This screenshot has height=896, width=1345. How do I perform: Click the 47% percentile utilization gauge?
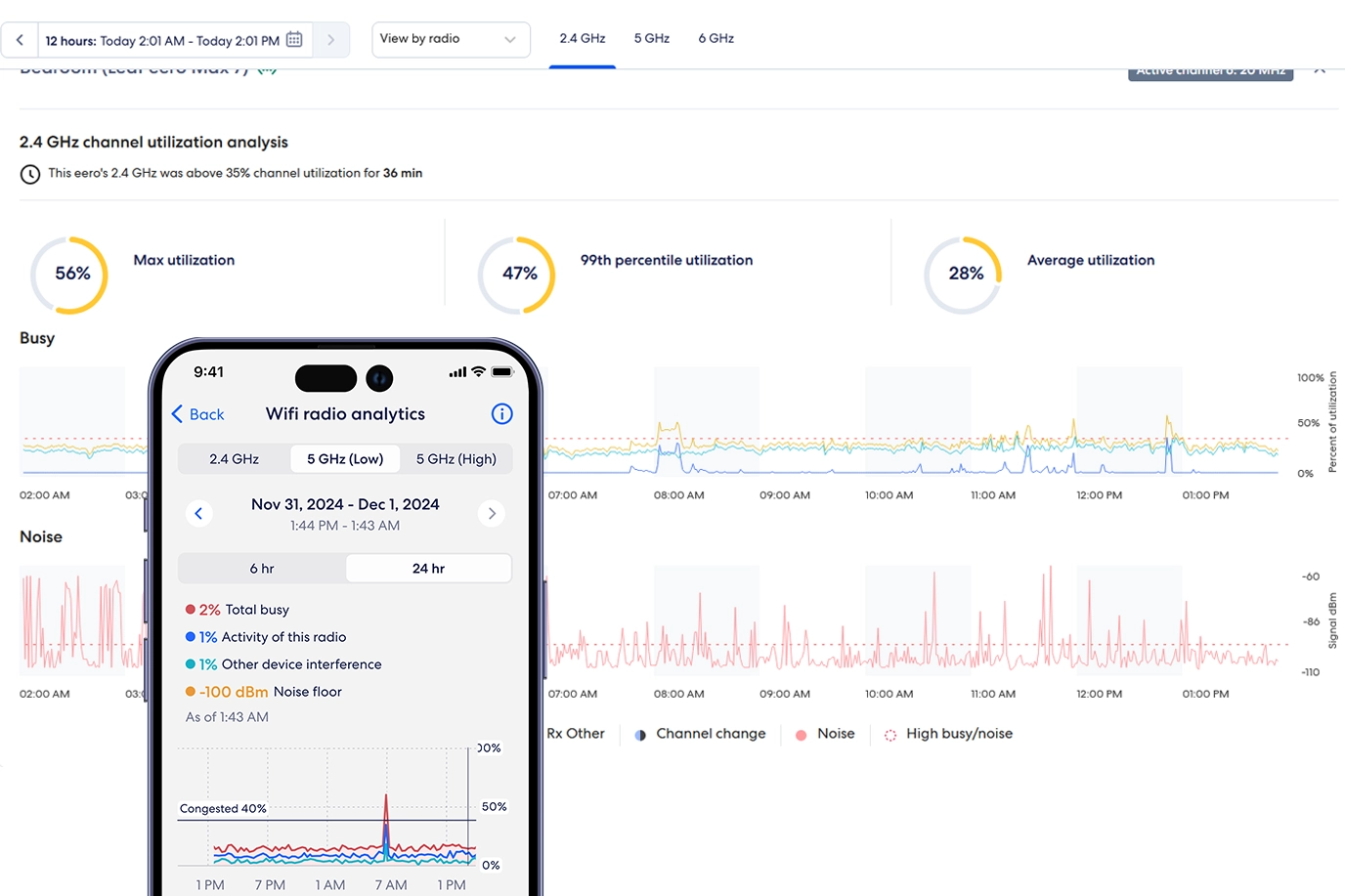pos(517,275)
